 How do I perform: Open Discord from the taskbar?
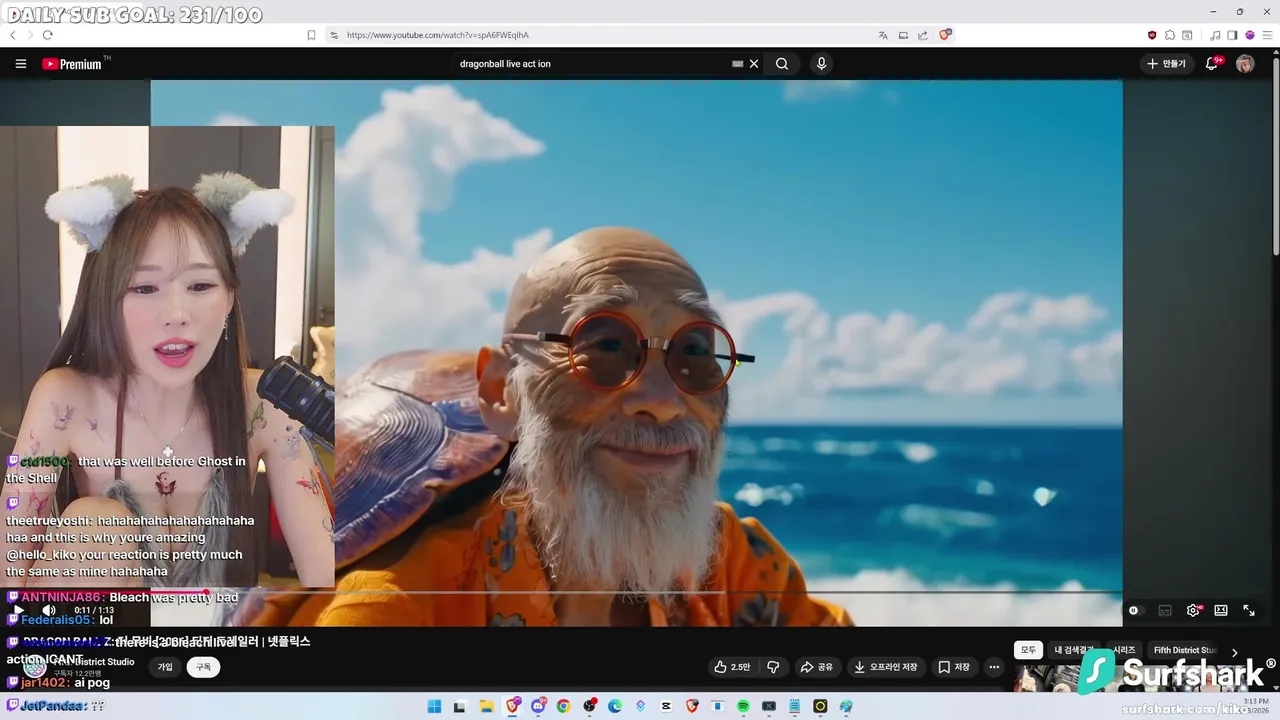(538, 706)
